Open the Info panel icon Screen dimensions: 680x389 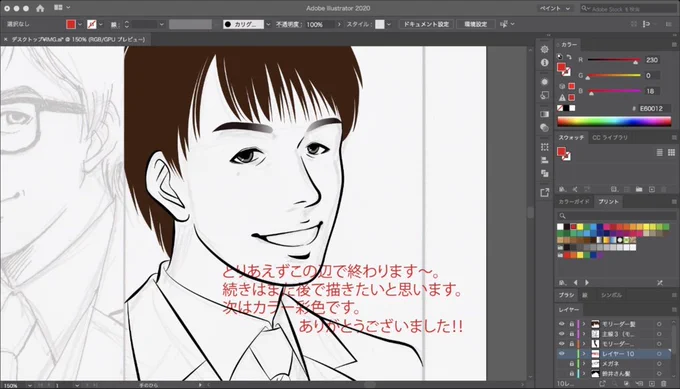[x=545, y=62]
